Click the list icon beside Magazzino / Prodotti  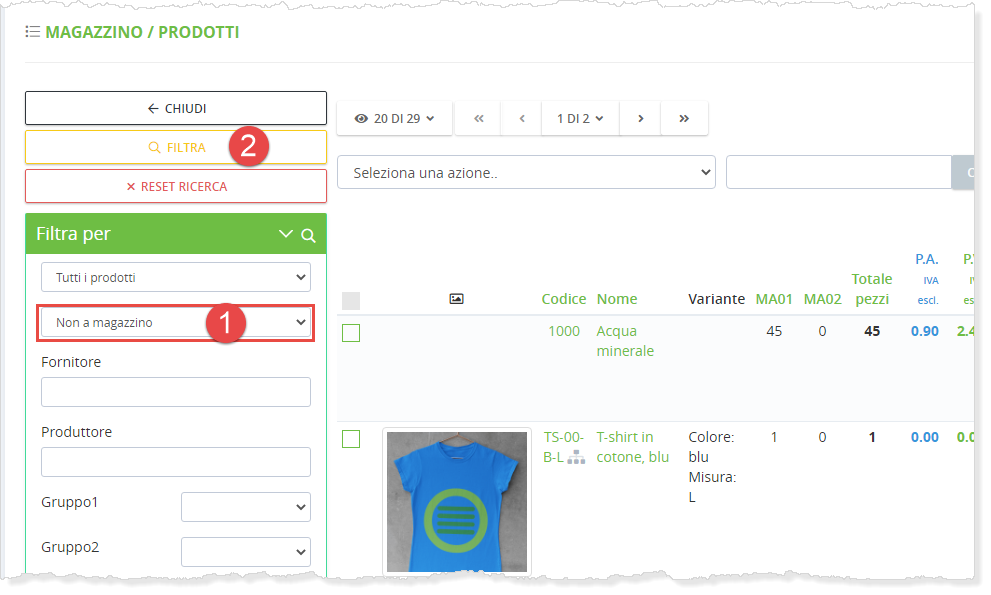point(32,32)
